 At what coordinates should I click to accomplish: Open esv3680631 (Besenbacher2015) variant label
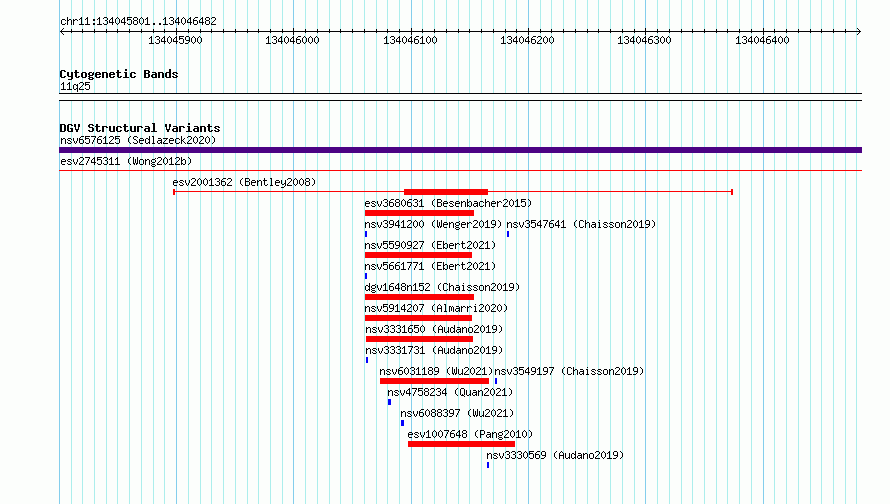(448, 203)
